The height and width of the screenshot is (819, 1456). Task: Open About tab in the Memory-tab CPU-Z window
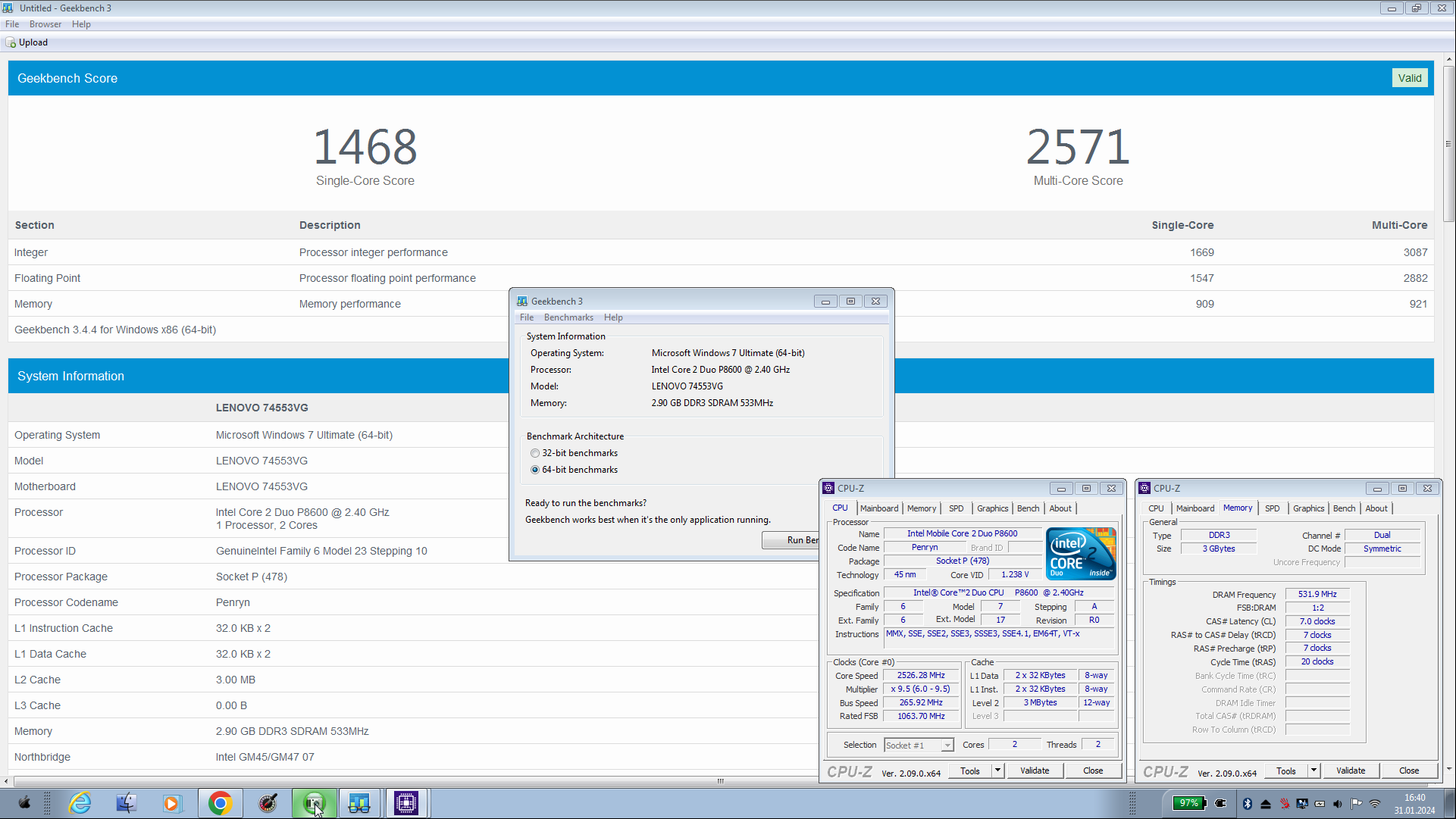point(1376,508)
